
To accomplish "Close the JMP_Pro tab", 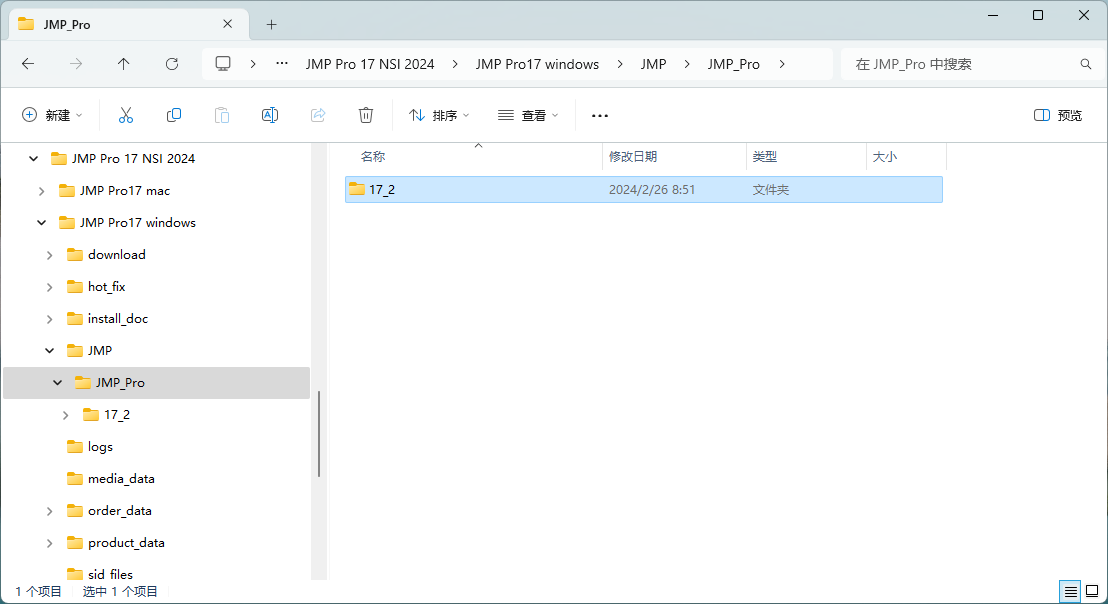I will pyautogui.click(x=228, y=24).
